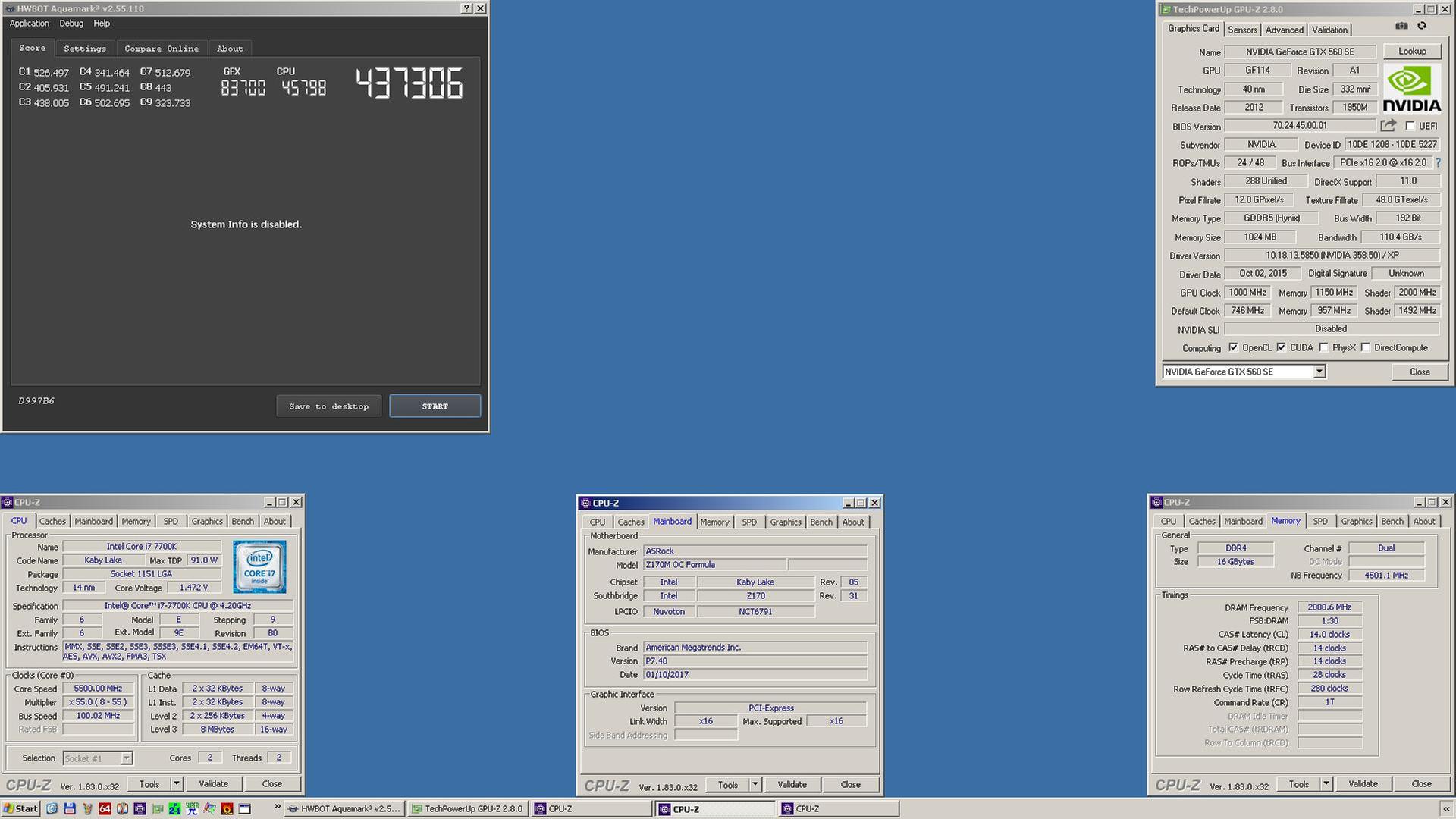Viewport: 1456px width, 819px height.
Task: Click system tray expand arrows
Action: pos(1446,808)
